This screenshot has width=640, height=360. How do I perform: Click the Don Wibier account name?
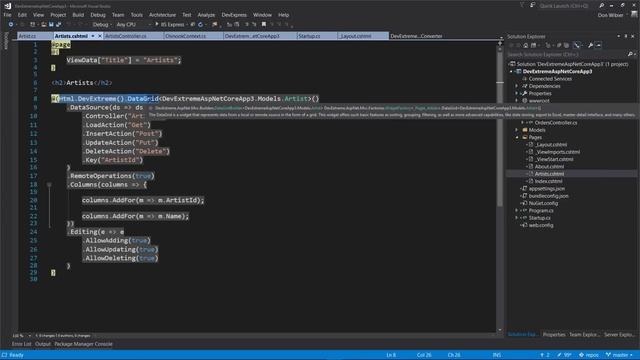click(610, 15)
